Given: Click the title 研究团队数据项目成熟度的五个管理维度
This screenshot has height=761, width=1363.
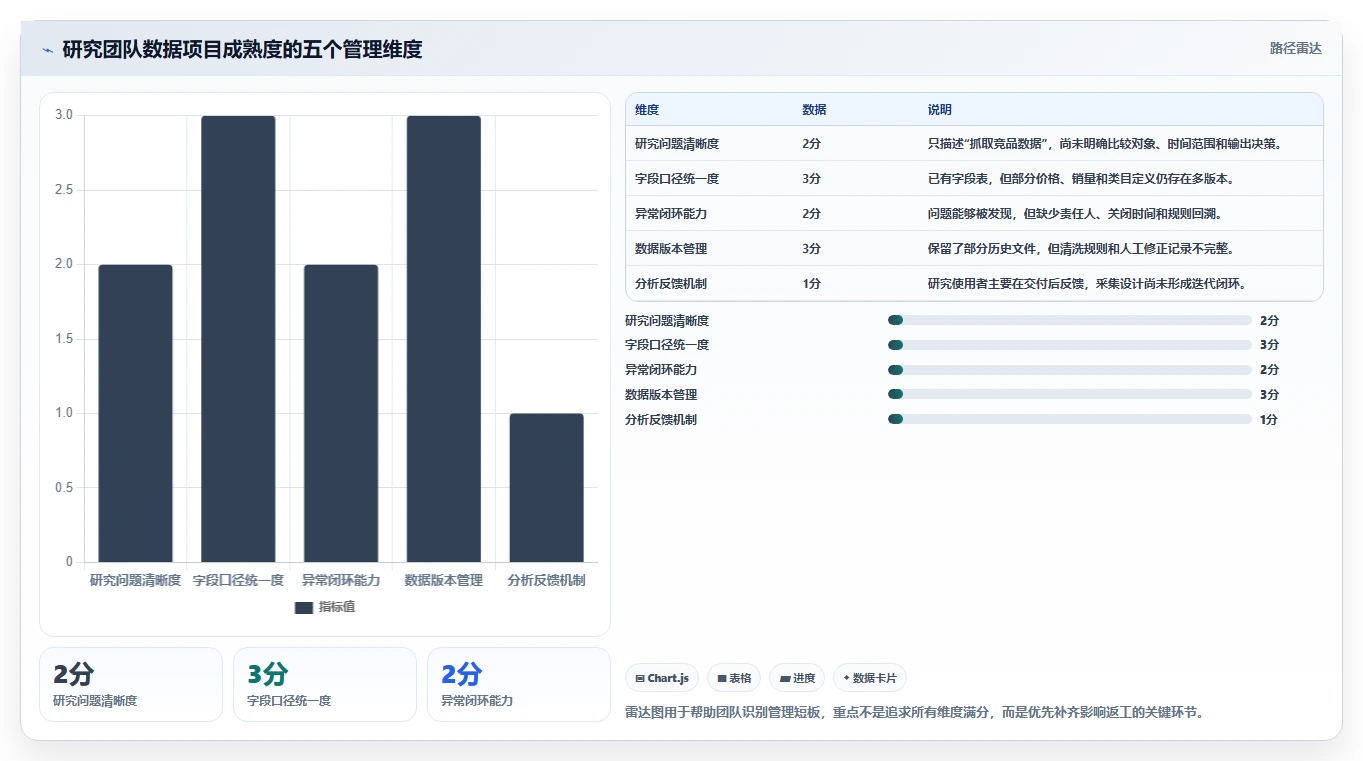Looking at the screenshot, I should pos(242,49).
